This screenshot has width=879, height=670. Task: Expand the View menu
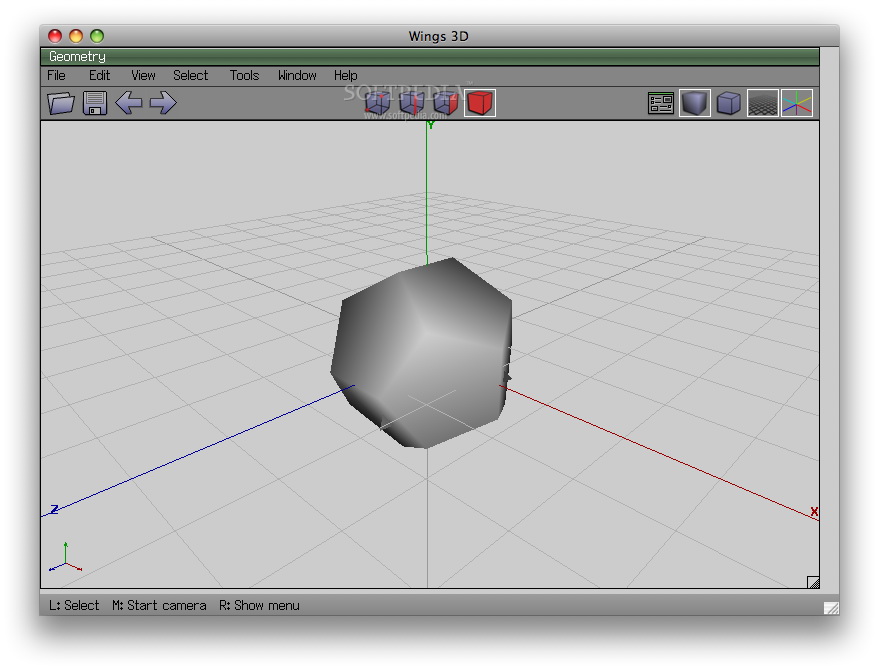[143, 75]
